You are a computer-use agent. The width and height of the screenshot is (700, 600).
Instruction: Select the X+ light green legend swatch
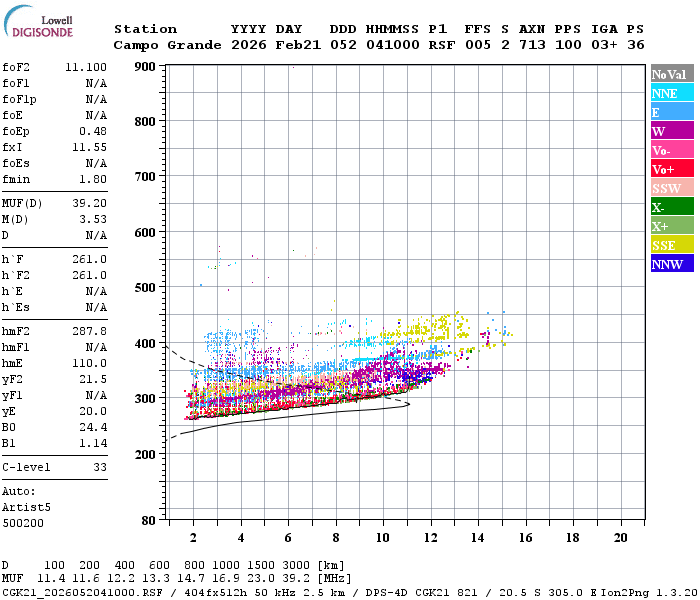pyautogui.click(x=672, y=225)
